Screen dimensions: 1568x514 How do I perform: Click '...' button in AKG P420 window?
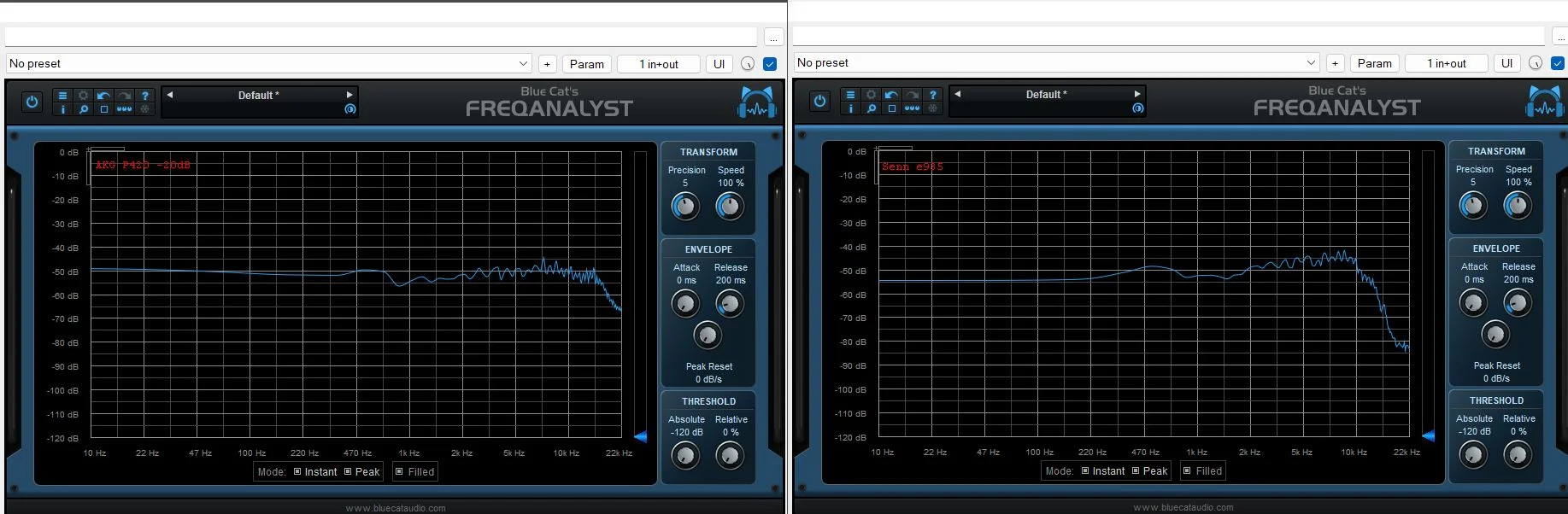[x=773, y=38]
